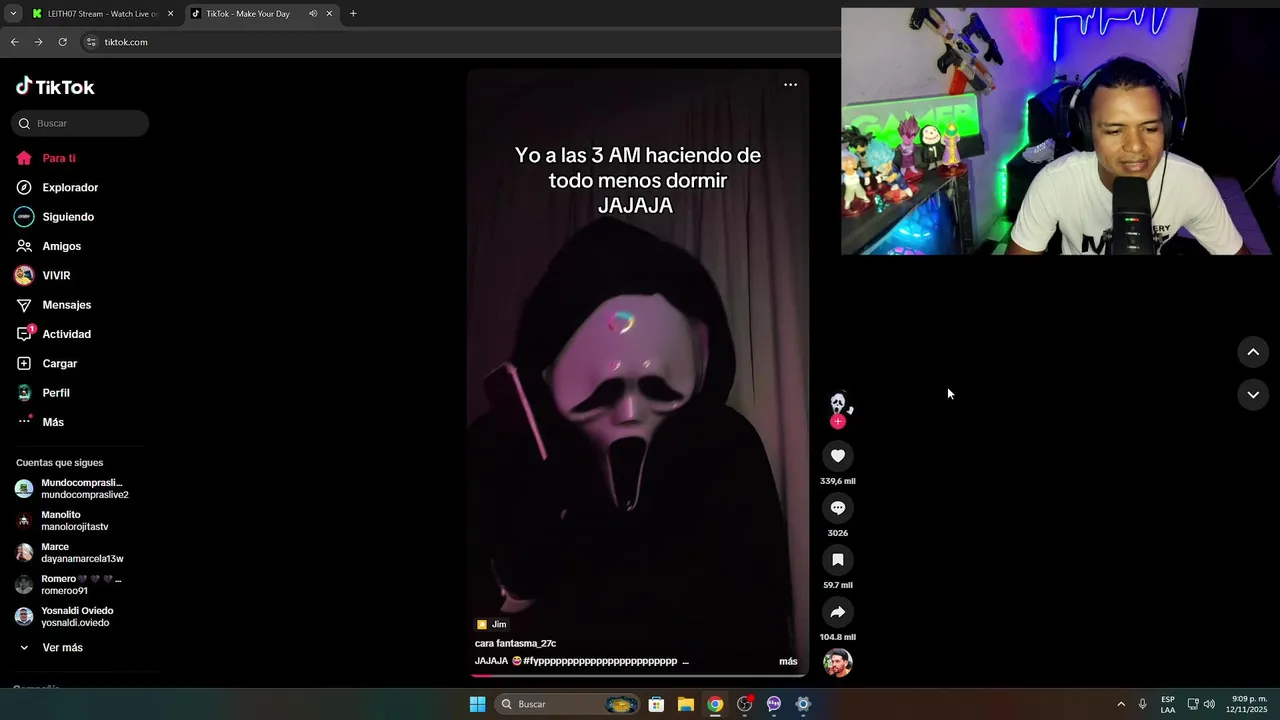The image size is (1280, 720).
Task: Click the video progress bar
Action: tap(638, 675)
